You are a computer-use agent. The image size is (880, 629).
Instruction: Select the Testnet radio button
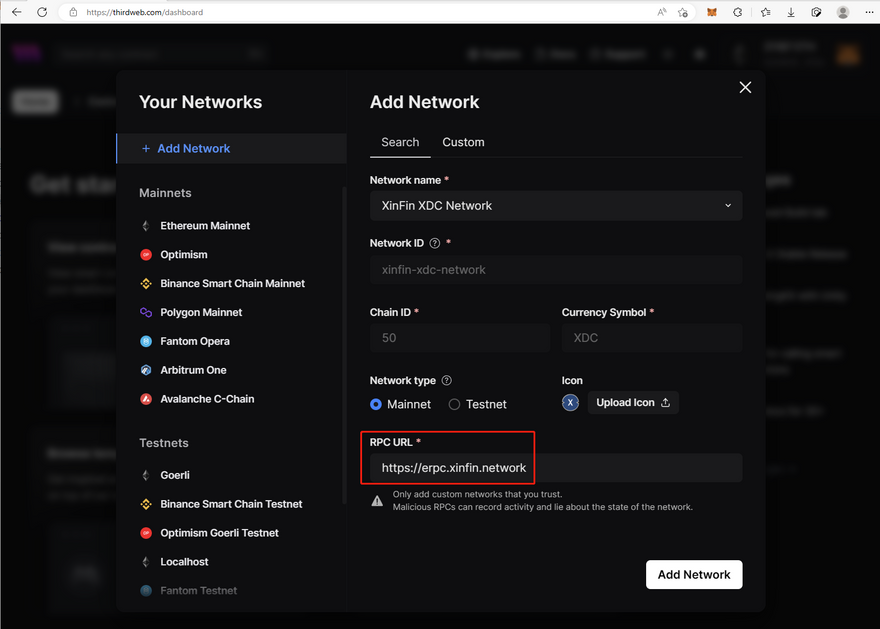[454, 404]
